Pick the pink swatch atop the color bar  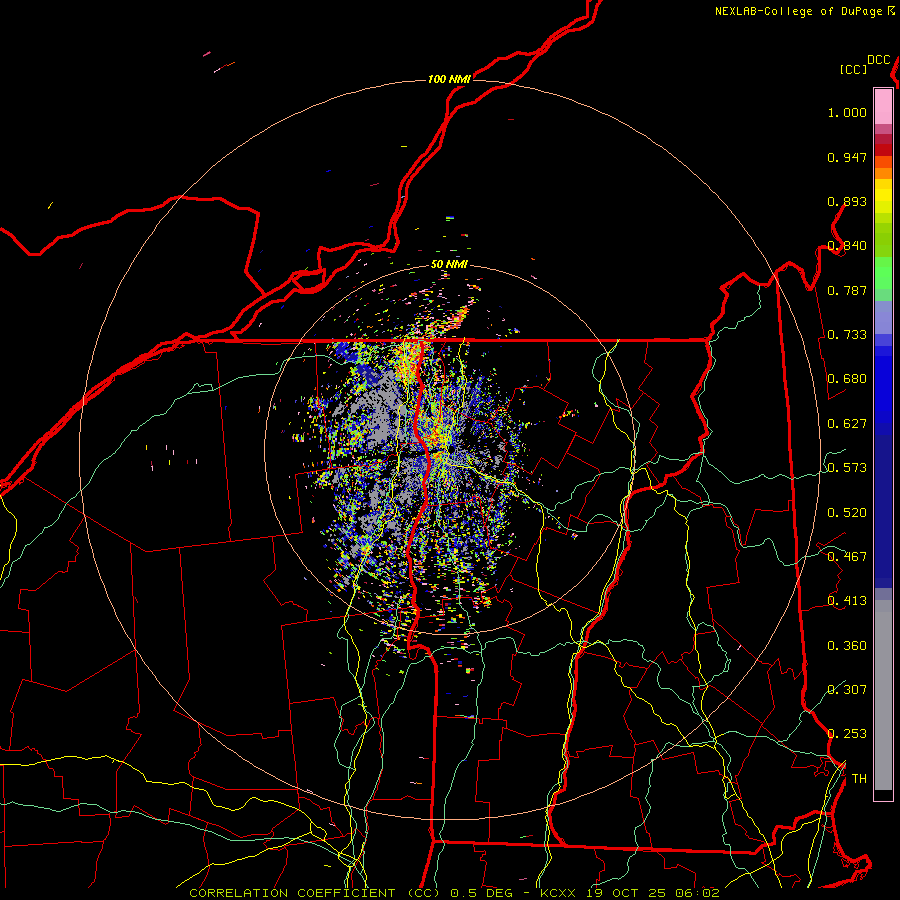tap(883, 106)
